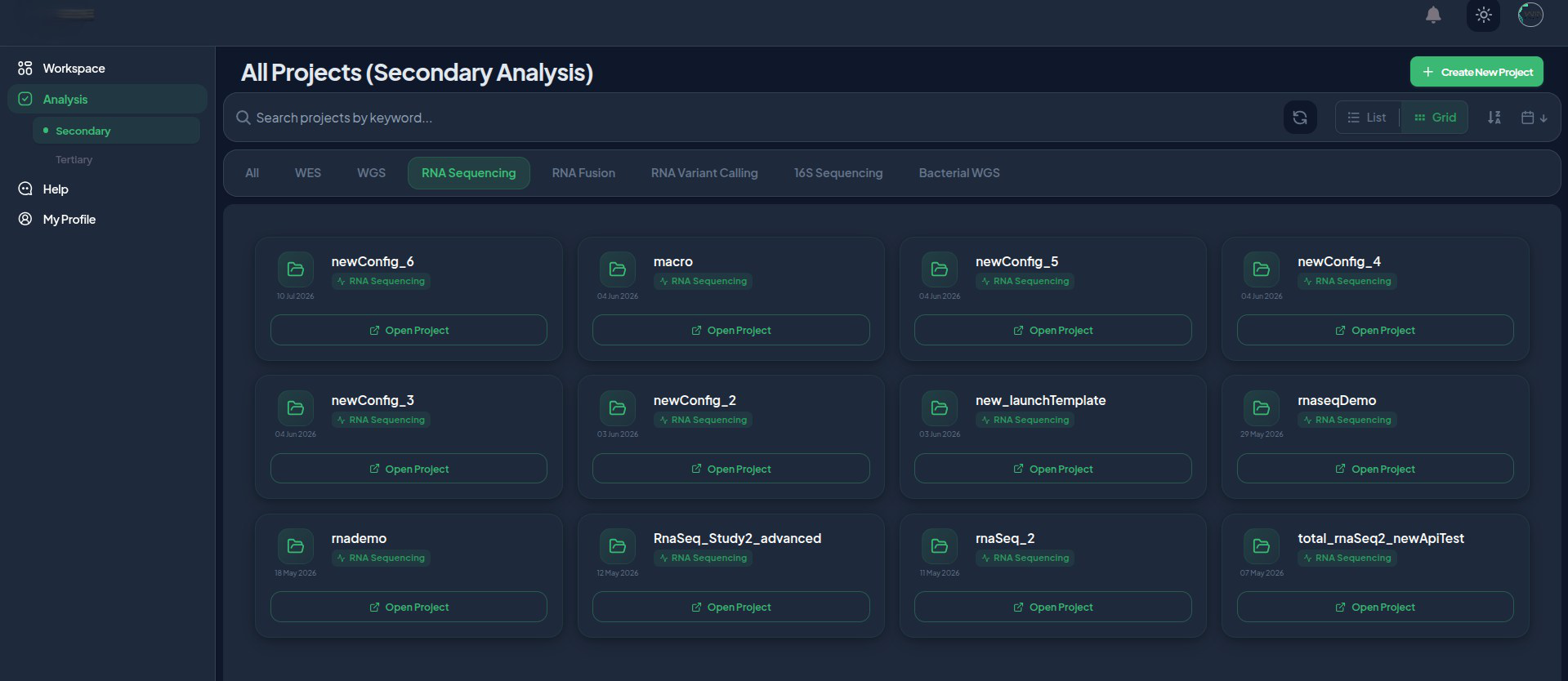This screenshot has height=681, width=1568.
Task: Open project rnaseqDemo
Action: click(x=1375, y=469)
